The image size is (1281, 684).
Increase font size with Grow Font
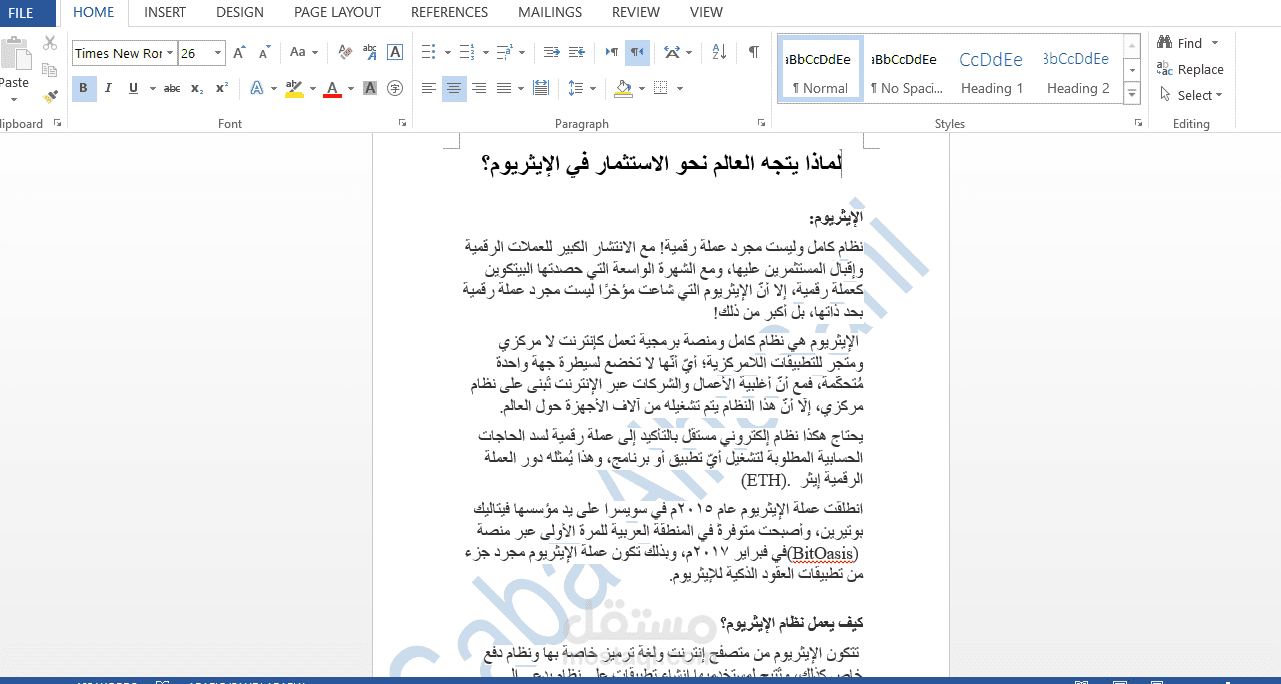239,53
